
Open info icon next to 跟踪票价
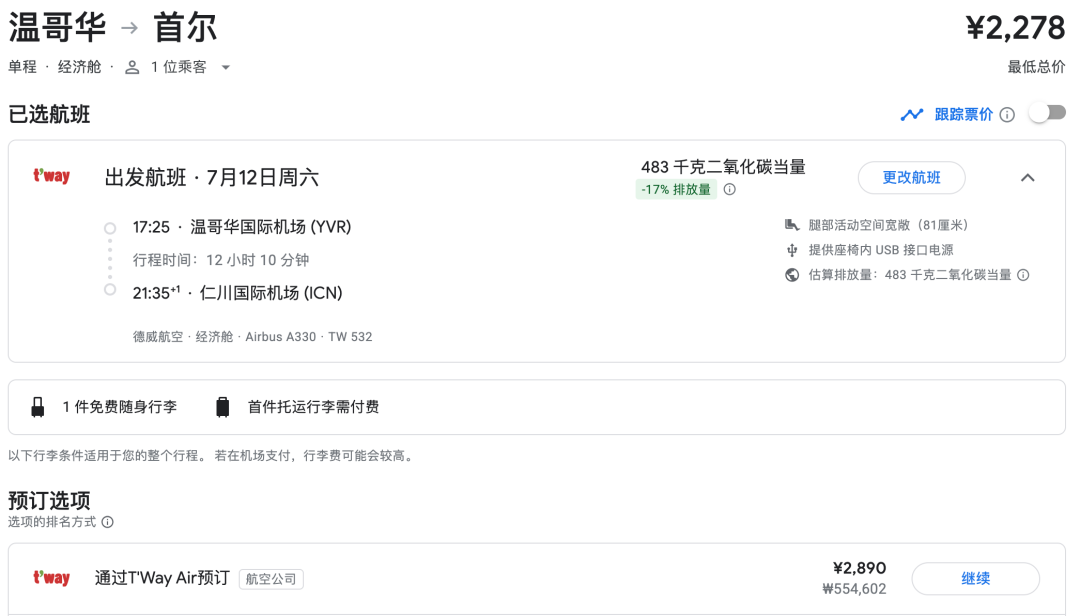tap(1007, 115)
